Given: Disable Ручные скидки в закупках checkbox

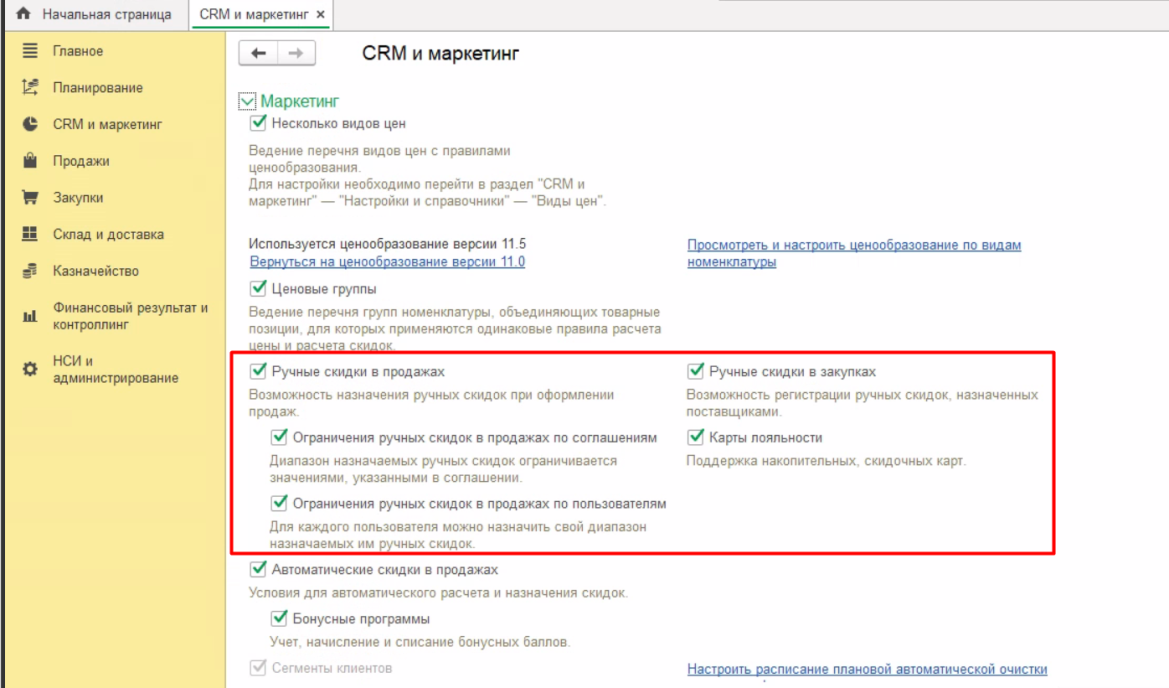Looking at the screenshot, I should click(x=696, y=371).
